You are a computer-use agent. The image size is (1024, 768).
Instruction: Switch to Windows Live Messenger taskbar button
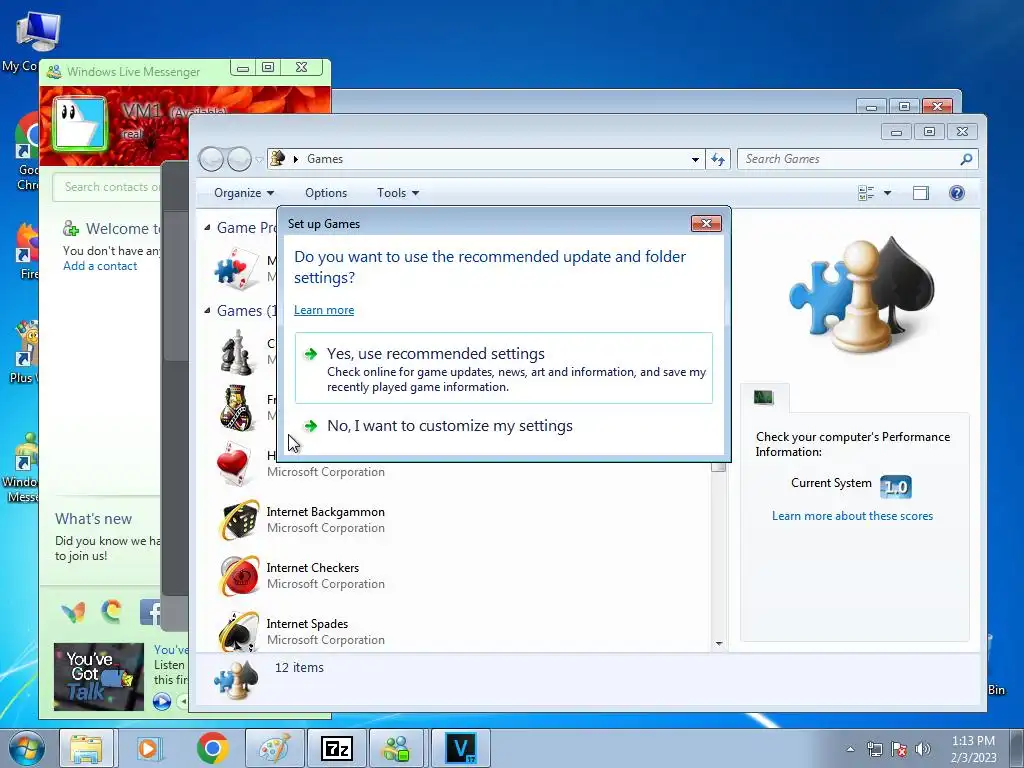click(397, 748)
